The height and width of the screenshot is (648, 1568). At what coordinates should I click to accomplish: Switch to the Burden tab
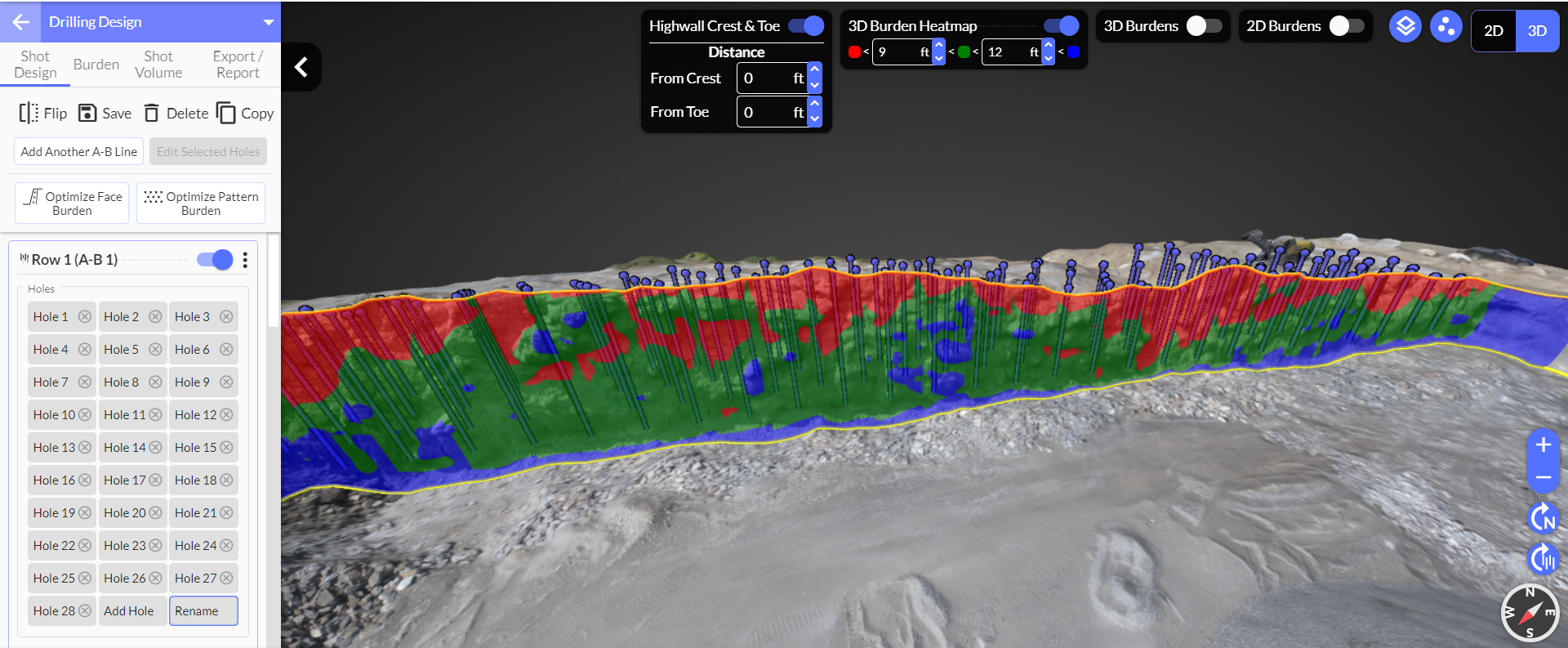(96, 65)
